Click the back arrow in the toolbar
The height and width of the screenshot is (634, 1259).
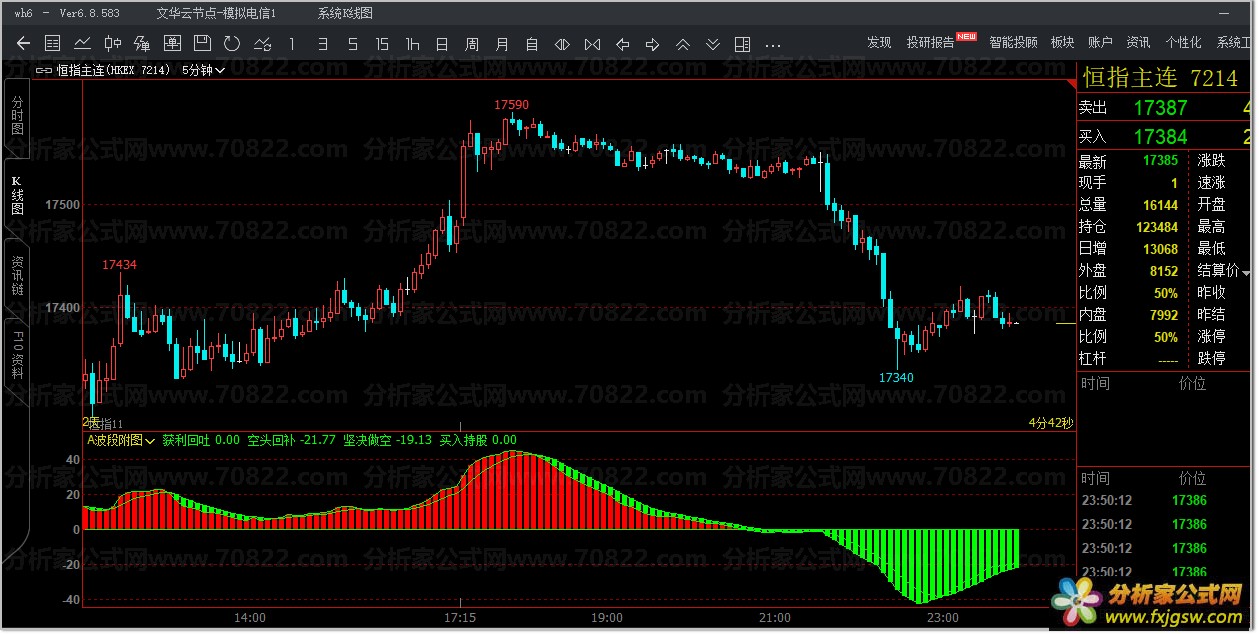click(24, 43)
